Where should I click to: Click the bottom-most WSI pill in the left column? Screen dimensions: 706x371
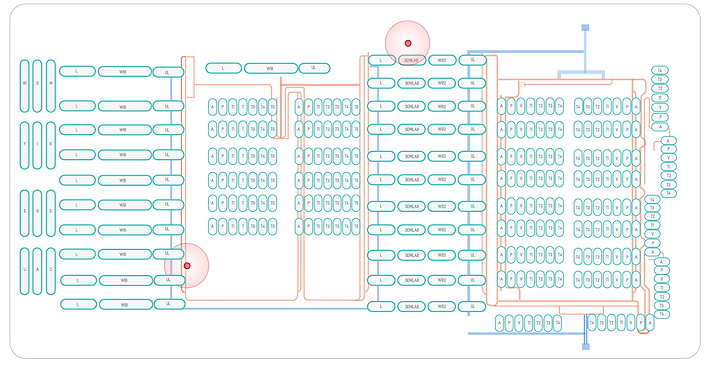tap(126, 304)
